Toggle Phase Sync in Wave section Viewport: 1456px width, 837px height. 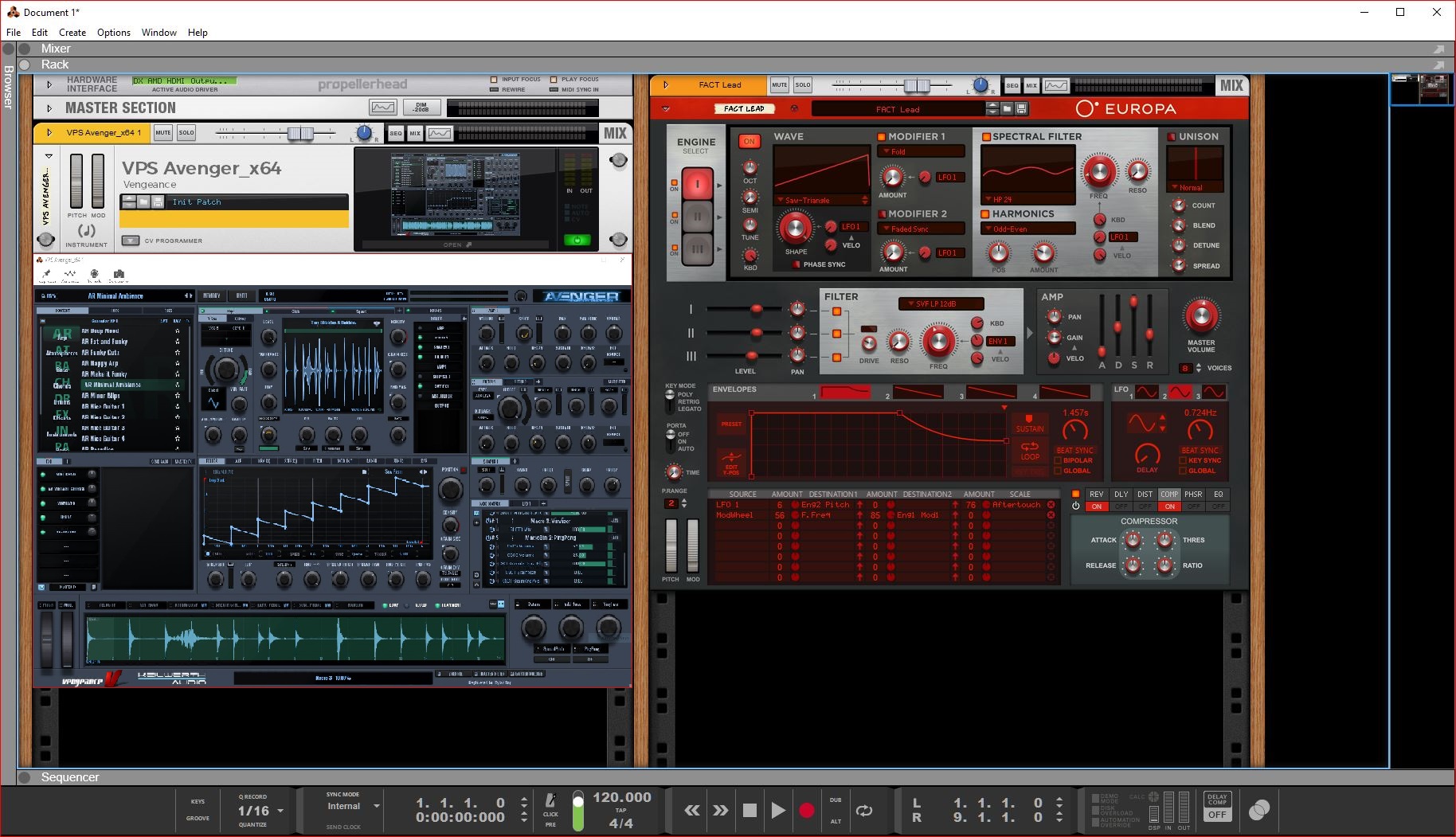(796, 264)
